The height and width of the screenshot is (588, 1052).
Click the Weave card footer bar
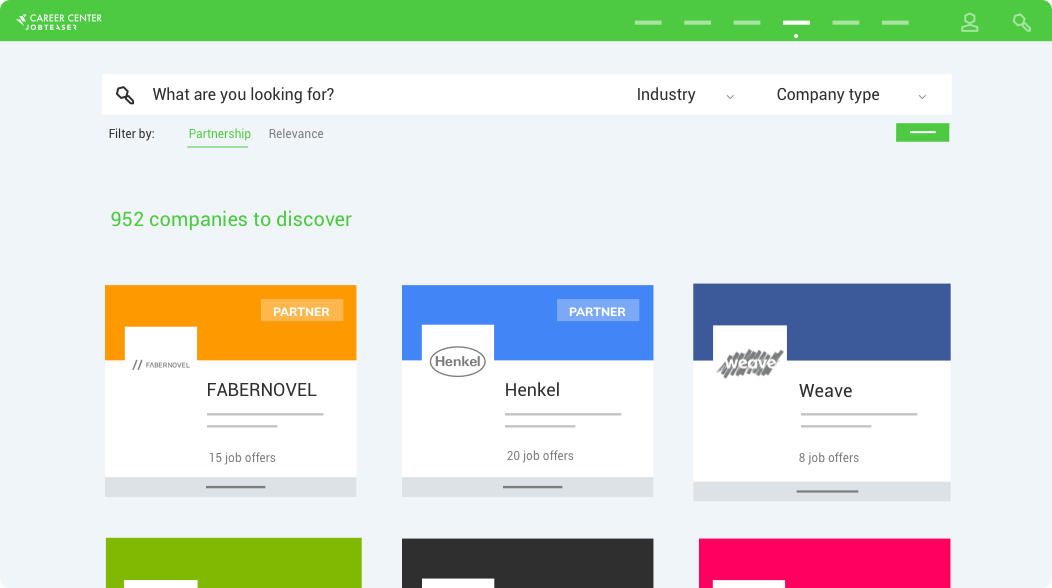822,491
